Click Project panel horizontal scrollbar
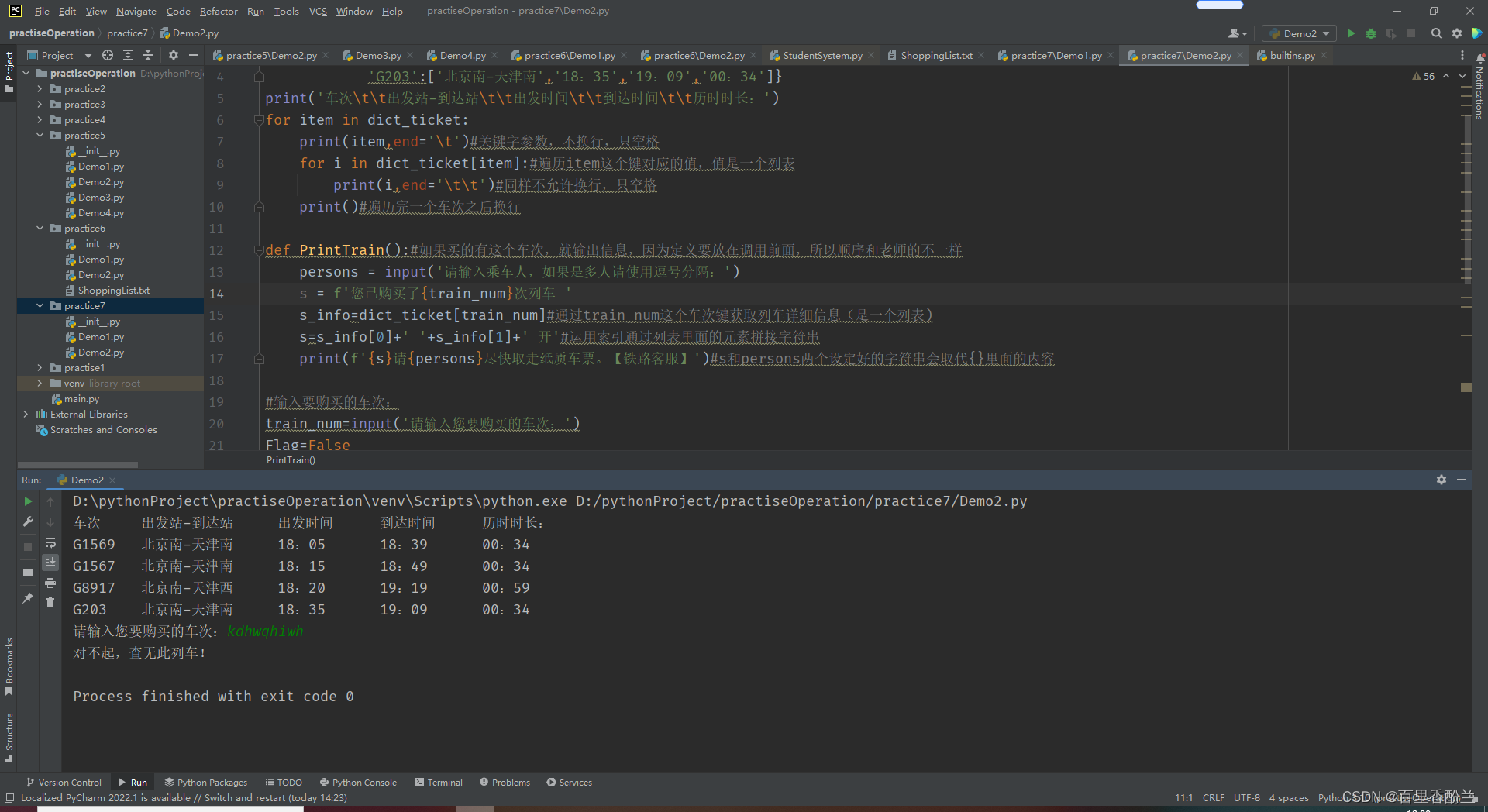 [77, 465]
